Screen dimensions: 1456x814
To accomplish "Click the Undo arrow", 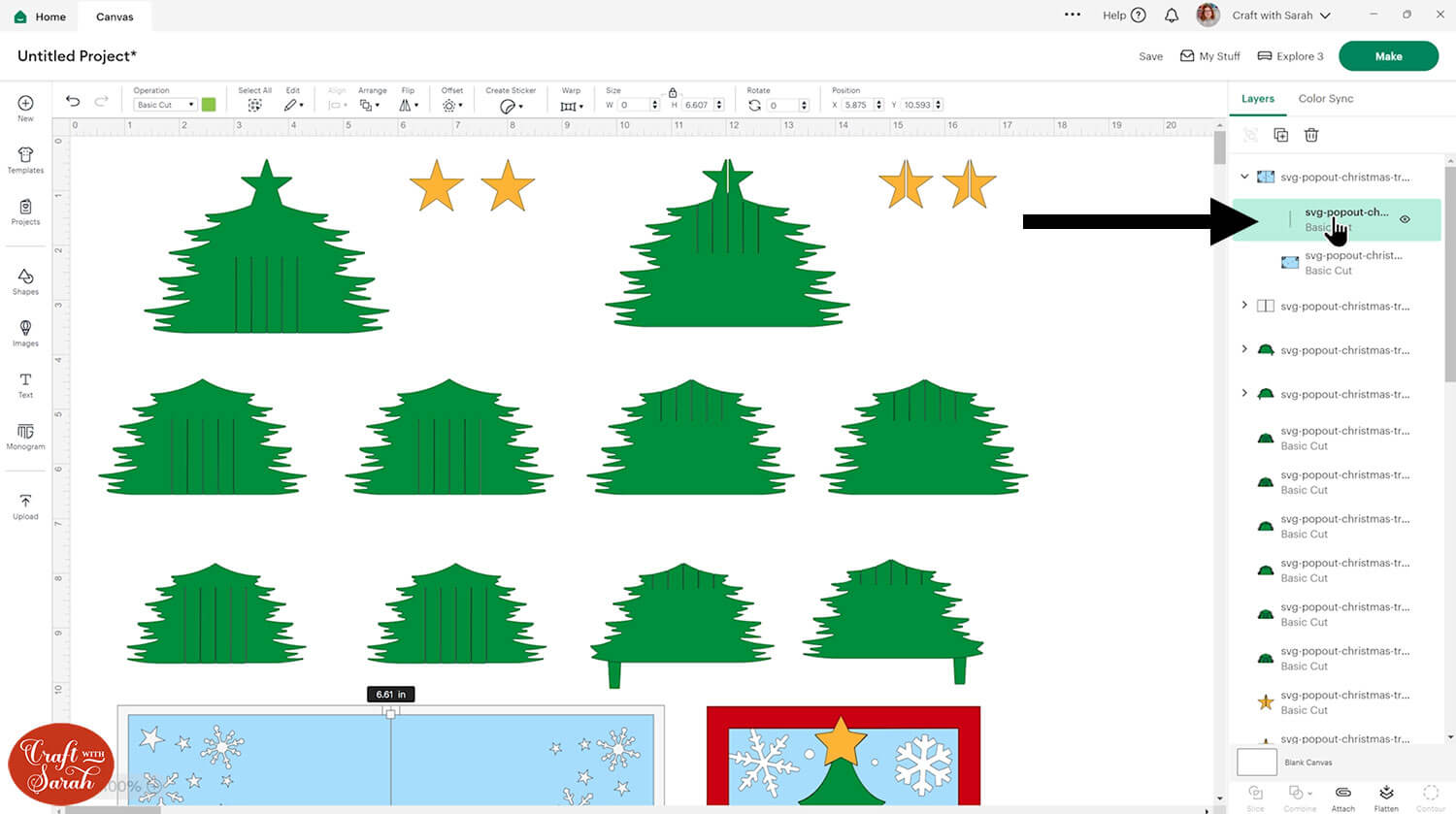I will 73,101.
